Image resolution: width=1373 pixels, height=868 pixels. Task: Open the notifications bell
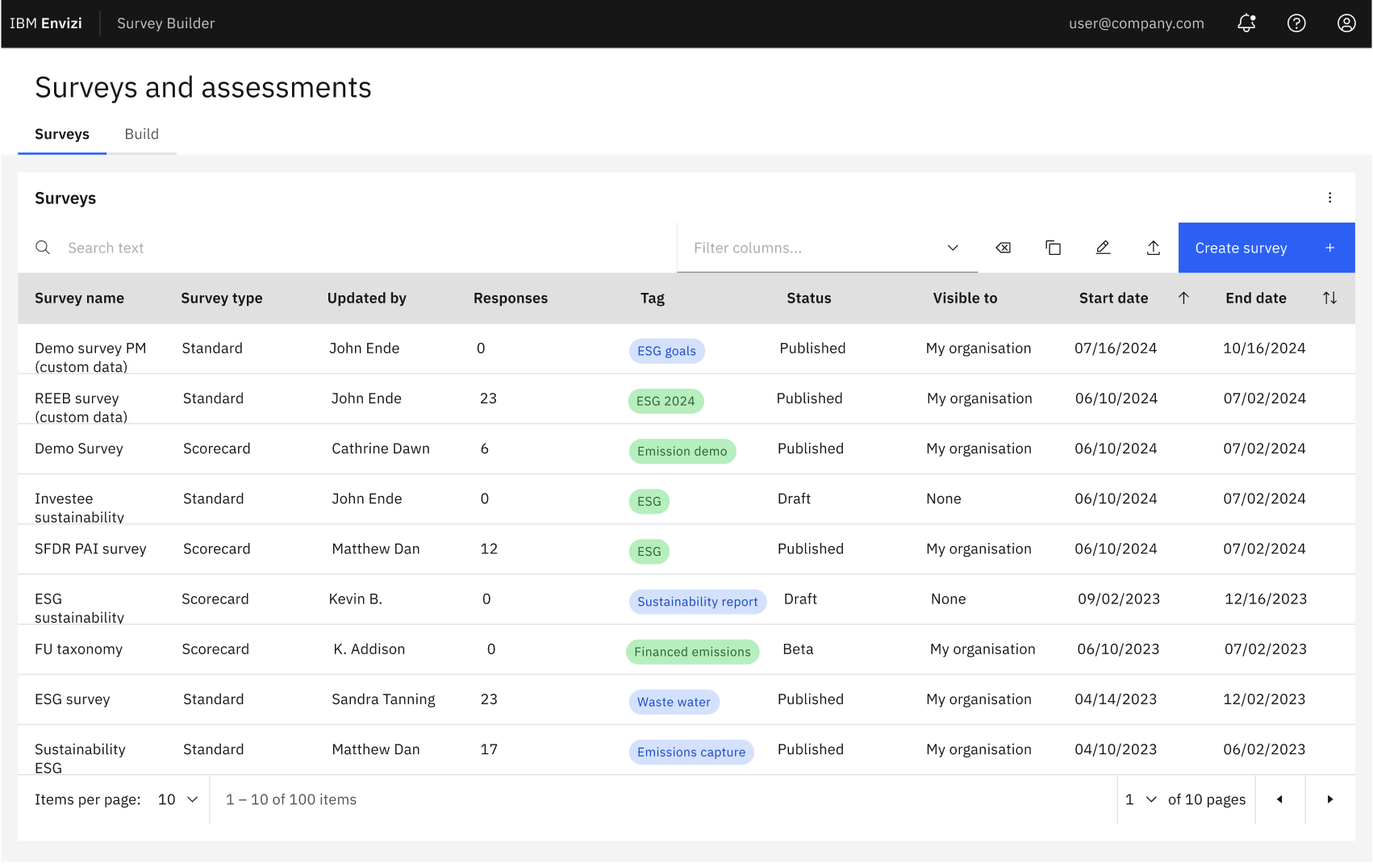click(x=1246, y=23)
